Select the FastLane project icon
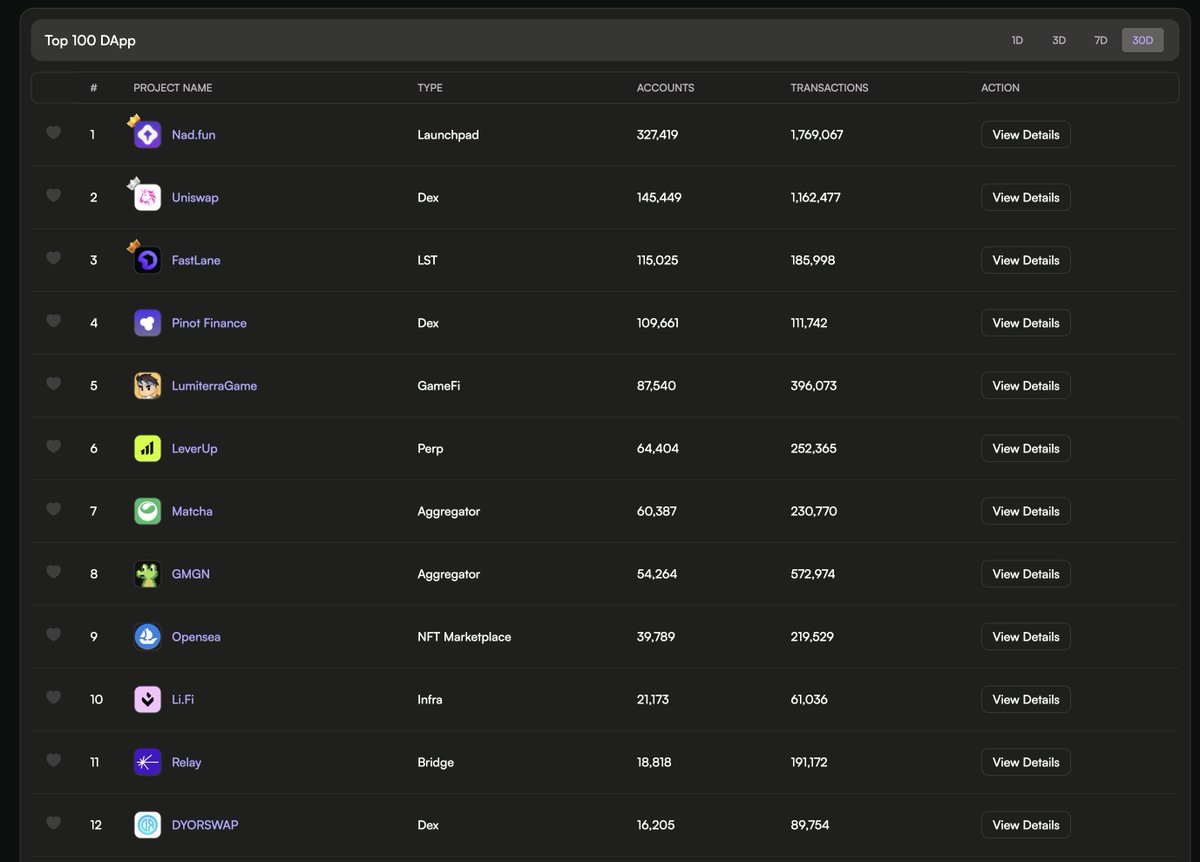The height and width of the screenshot is (862, 1200). click(145, 260)
